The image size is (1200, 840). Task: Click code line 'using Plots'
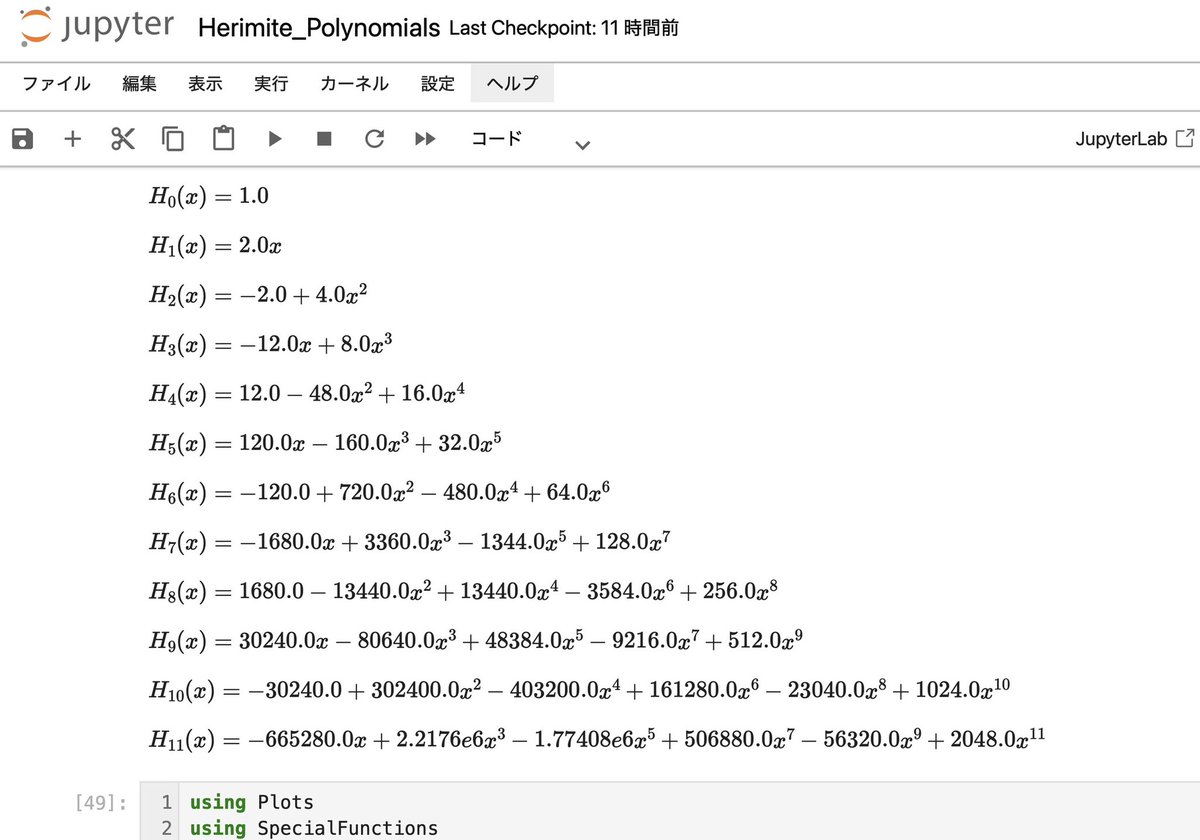pos(251,802)
